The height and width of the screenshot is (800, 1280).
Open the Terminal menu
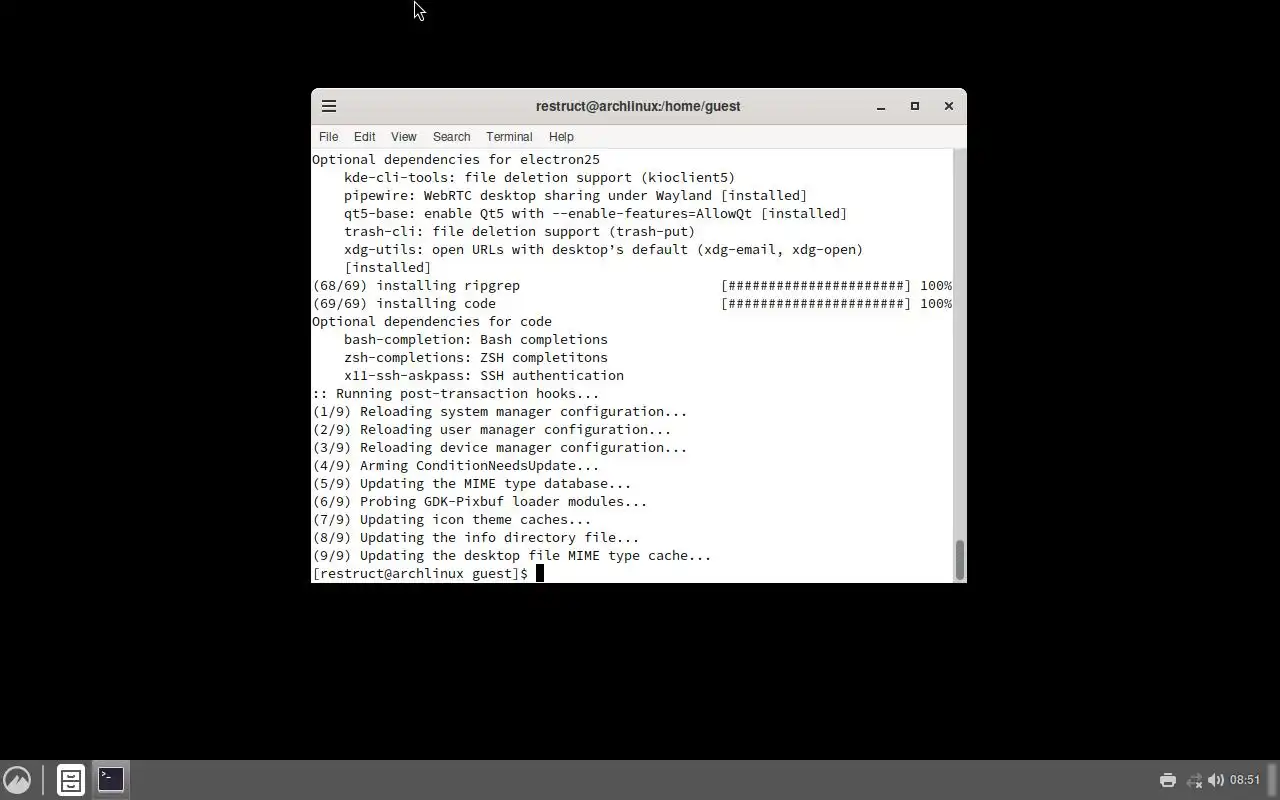tap(509, 137)
